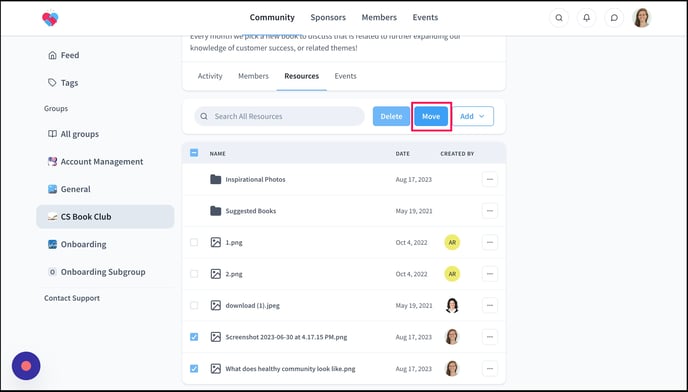Click AR avatar on 2.png row

click(452, 274)
